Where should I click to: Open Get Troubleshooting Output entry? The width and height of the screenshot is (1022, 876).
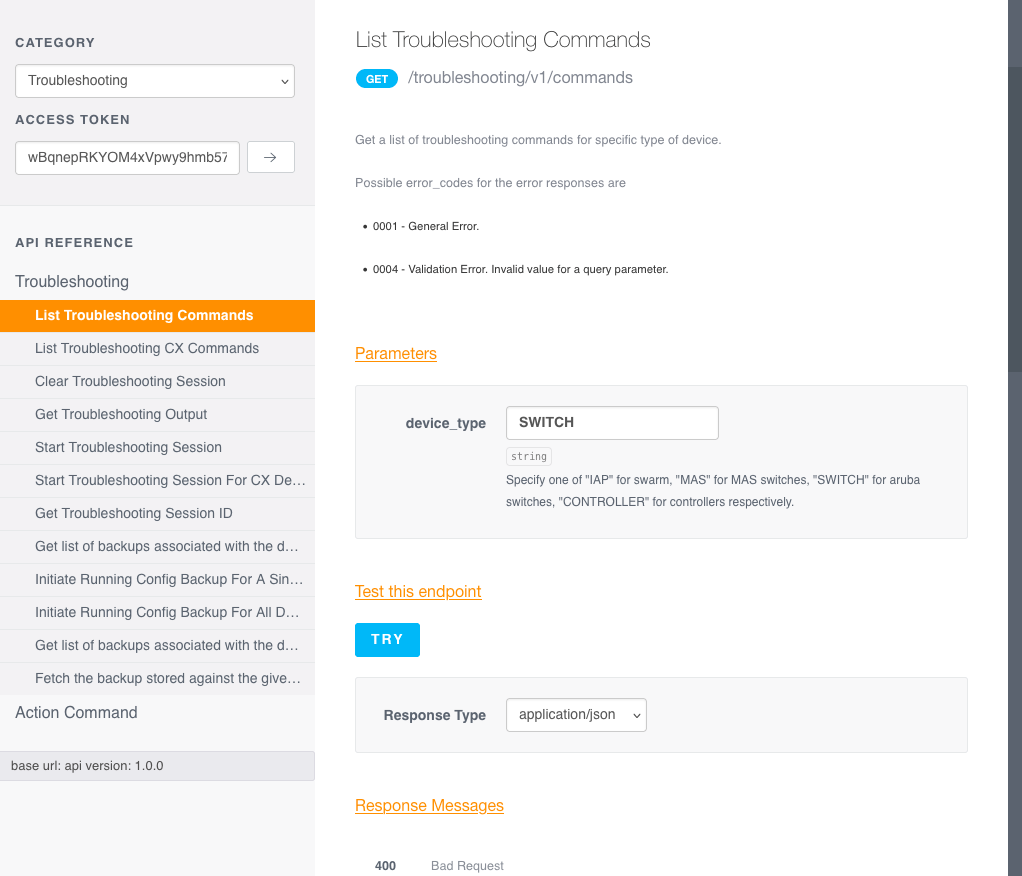pos(121,415)
